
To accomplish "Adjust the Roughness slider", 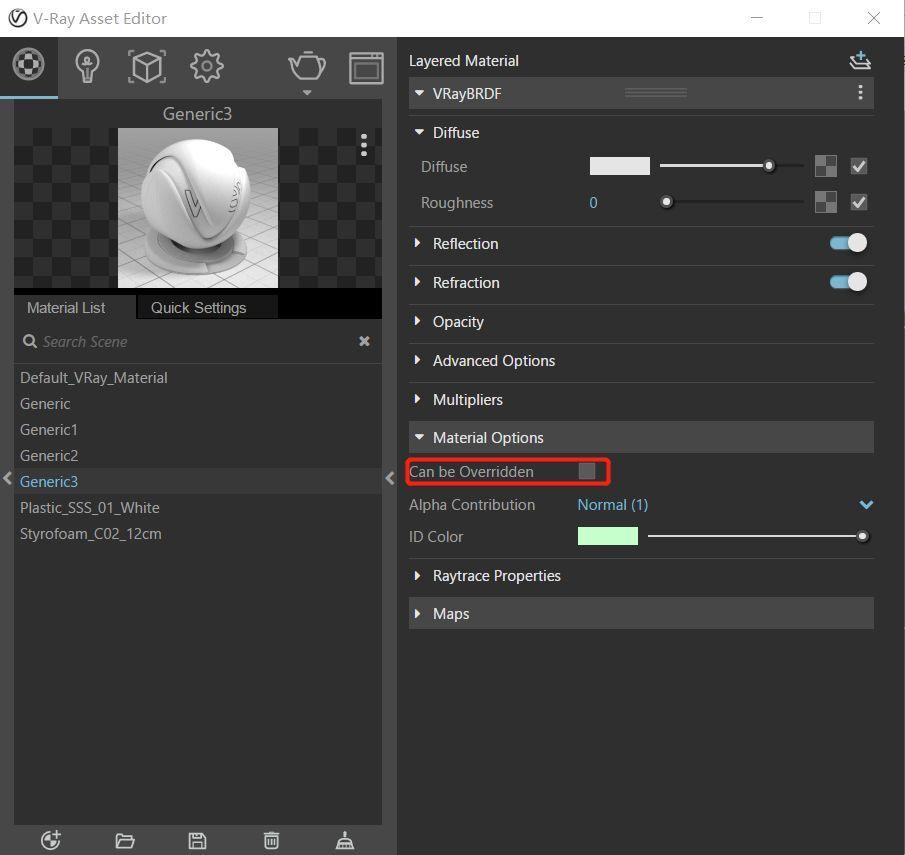I will [732, 202].
